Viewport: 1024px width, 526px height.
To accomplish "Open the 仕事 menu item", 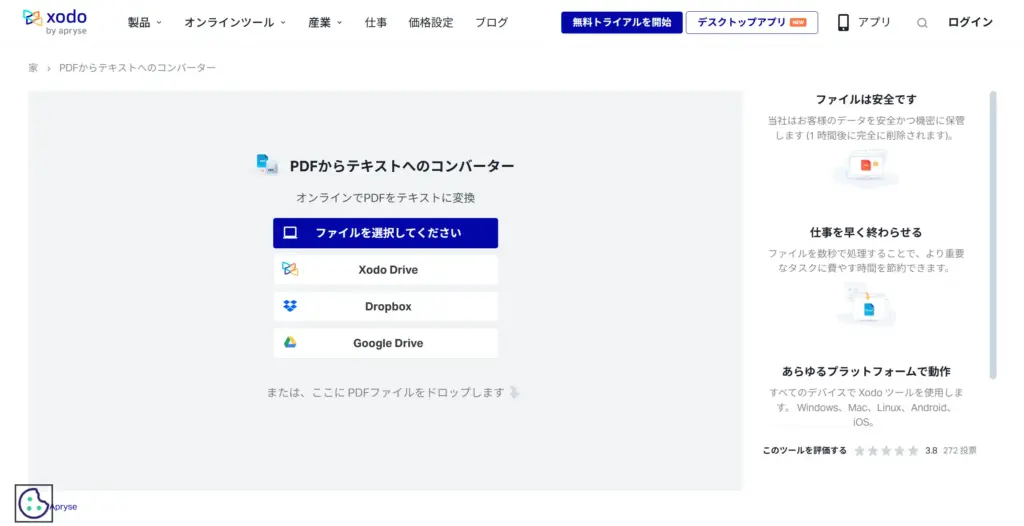I will (376, 23).
